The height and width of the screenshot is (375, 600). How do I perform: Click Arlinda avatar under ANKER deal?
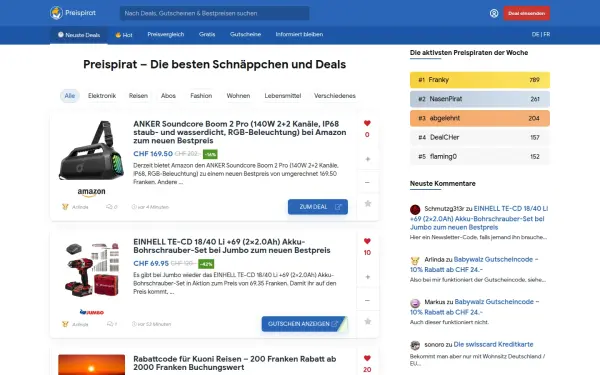click(x=65, y=207)
